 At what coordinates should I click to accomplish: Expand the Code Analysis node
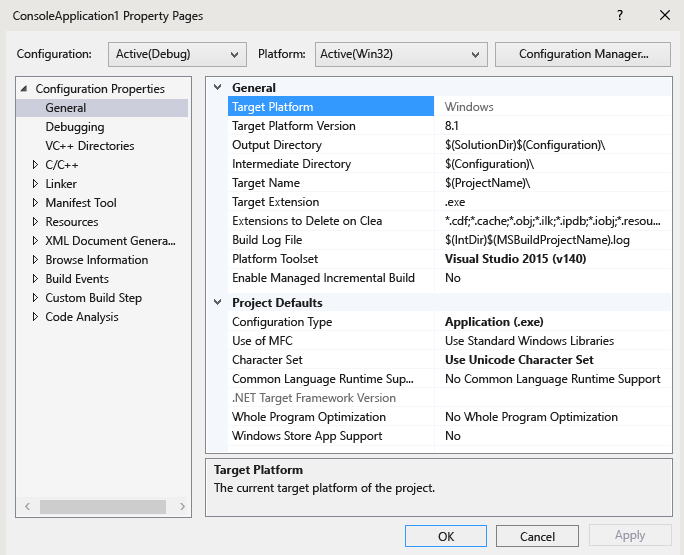tap(35, 317)
